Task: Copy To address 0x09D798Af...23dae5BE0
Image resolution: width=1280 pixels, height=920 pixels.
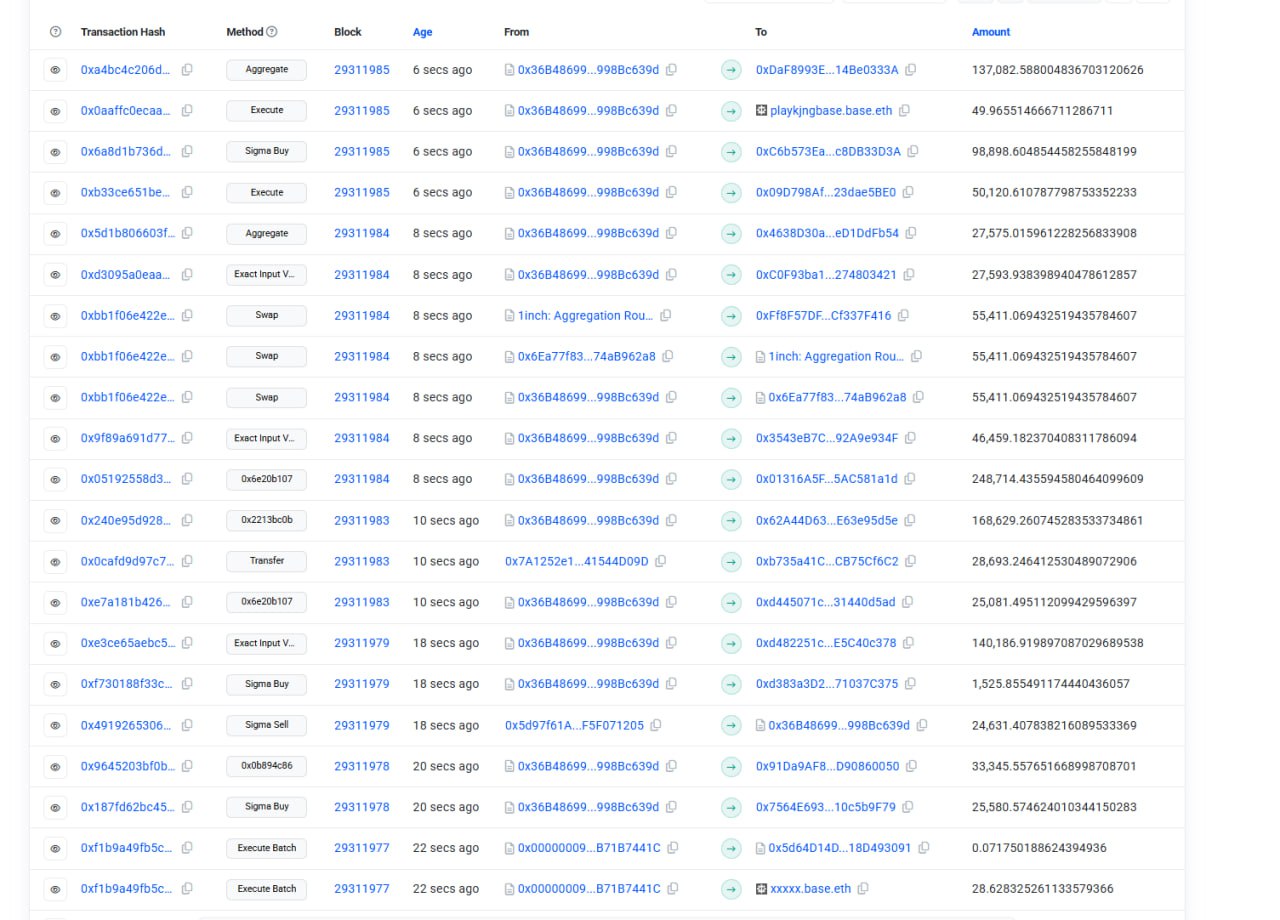Action: 909,193
